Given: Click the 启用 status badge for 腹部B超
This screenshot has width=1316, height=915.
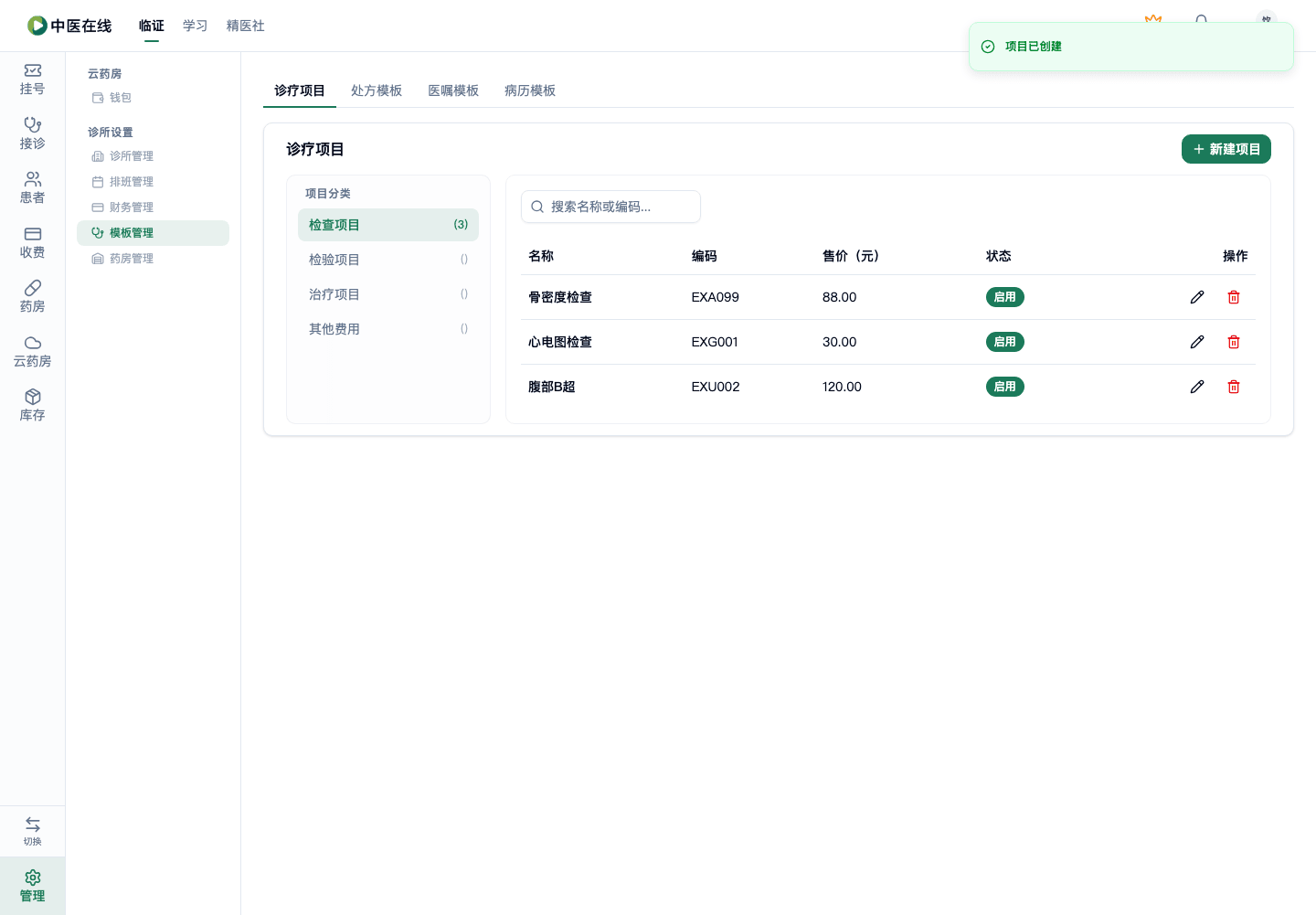Looking at the screenshot, I should click(x=1005, y=387).
